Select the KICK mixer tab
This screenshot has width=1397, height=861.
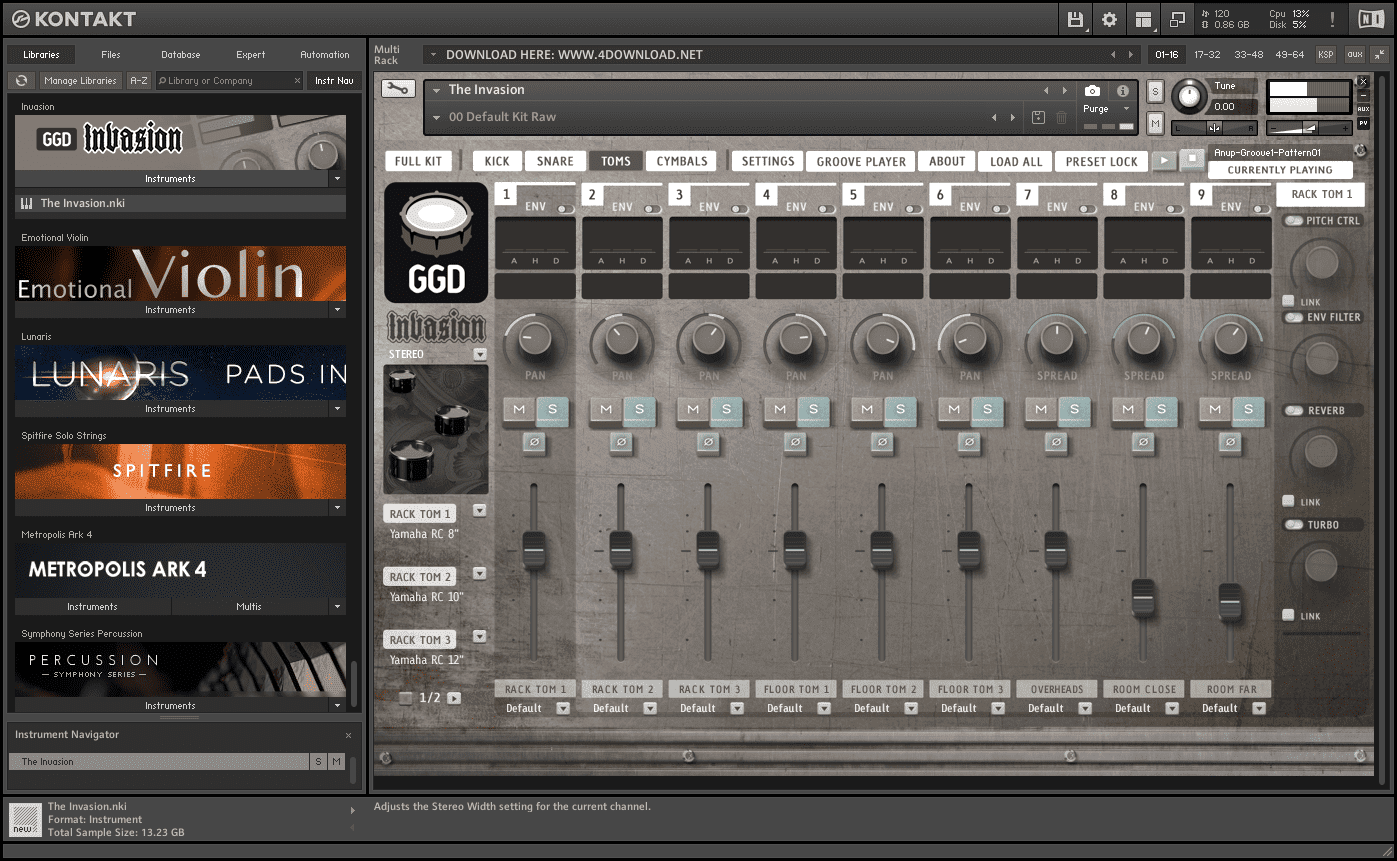pyautogui.click(x=497, y=161)
